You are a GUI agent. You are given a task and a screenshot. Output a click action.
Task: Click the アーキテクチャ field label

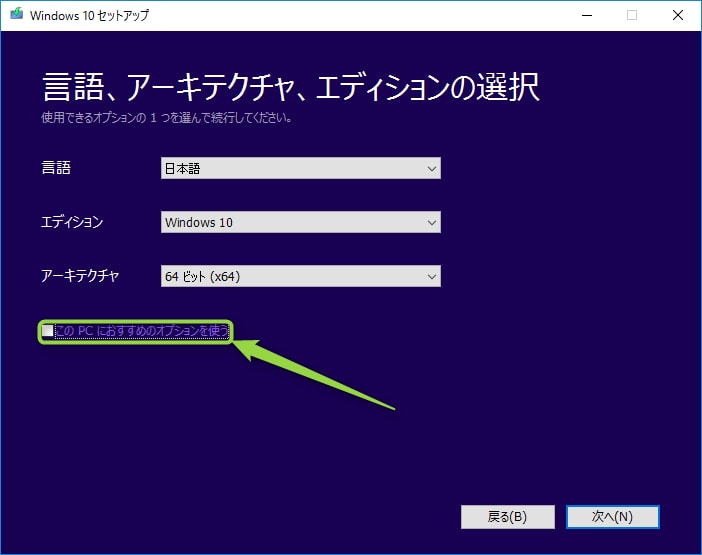(x=80, y=275)
